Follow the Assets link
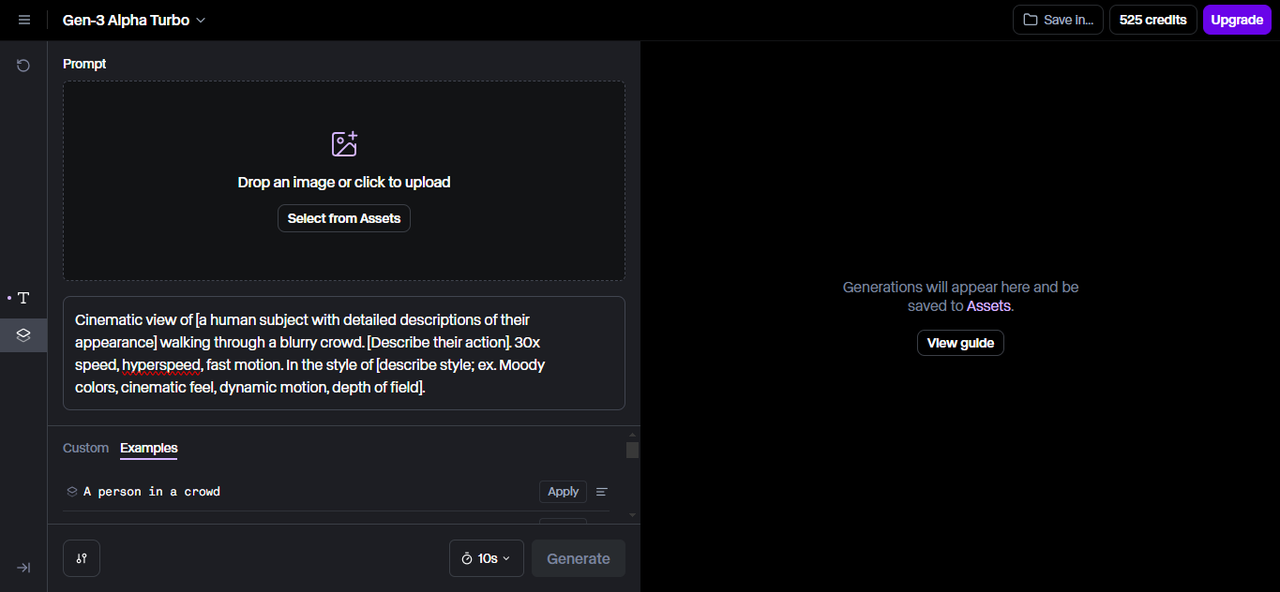Image resolution: width=1280 pixels, height=592 pixels. (989, 306)
